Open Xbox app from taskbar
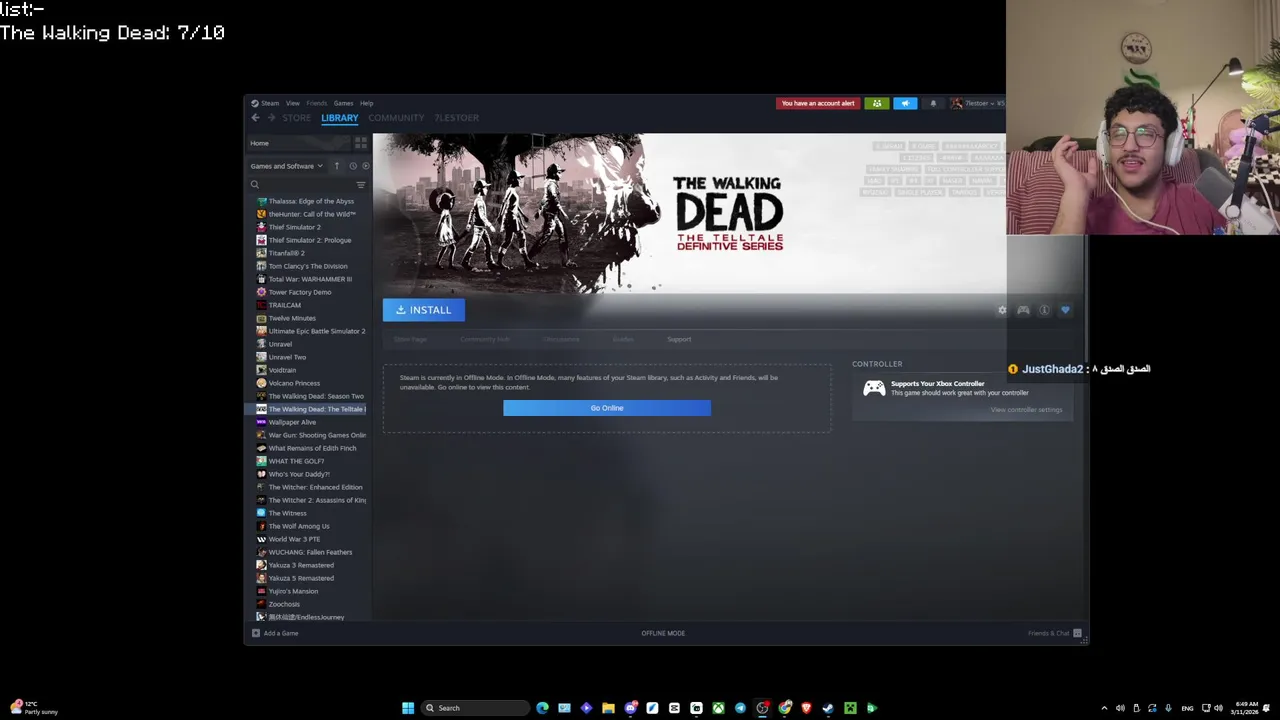Viewport: 1280px width, 720px height. (x=718, y=708)
